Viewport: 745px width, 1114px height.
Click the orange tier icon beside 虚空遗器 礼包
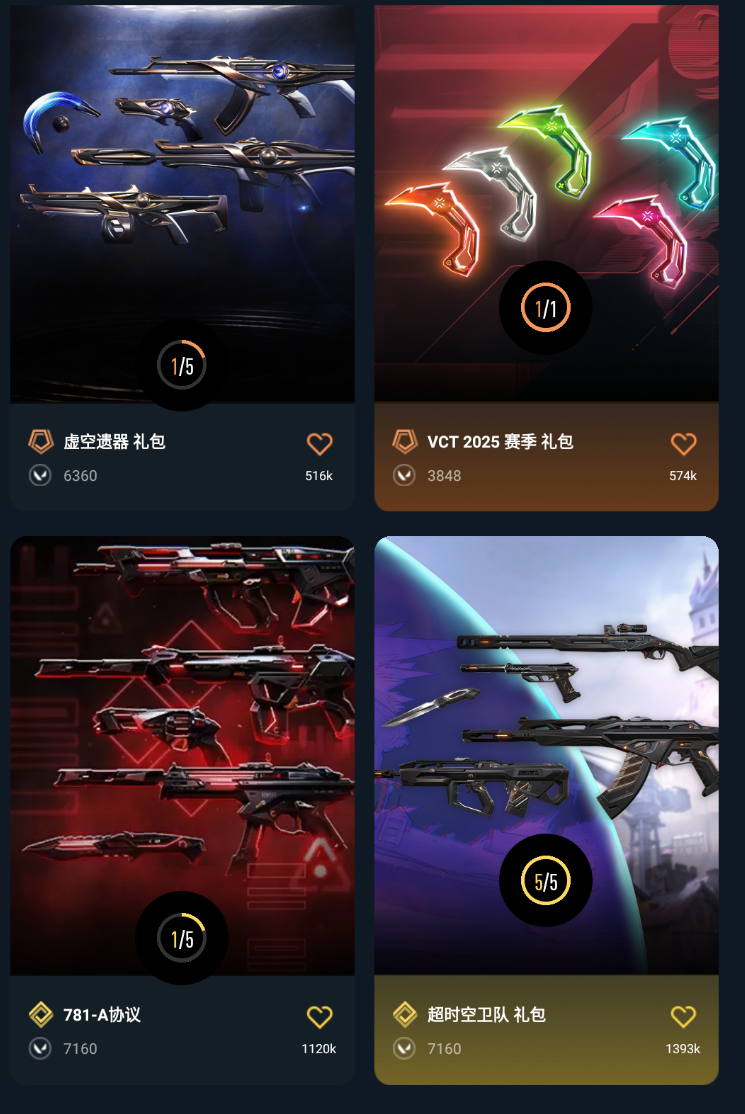(x=40, y=441)
